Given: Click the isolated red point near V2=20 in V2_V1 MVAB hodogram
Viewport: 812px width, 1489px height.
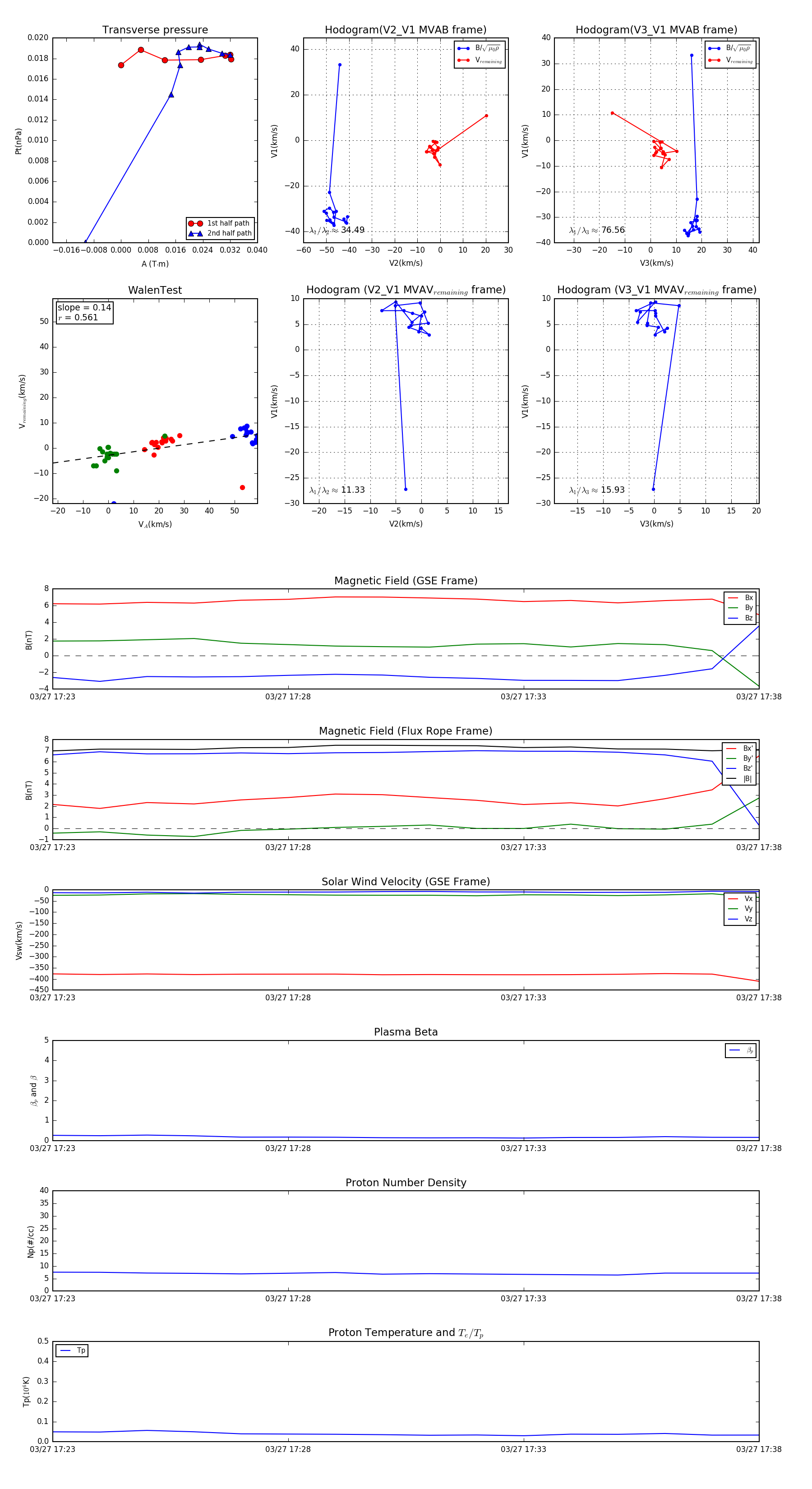Looking at the screenshot, I should click(x=486, y=116).
